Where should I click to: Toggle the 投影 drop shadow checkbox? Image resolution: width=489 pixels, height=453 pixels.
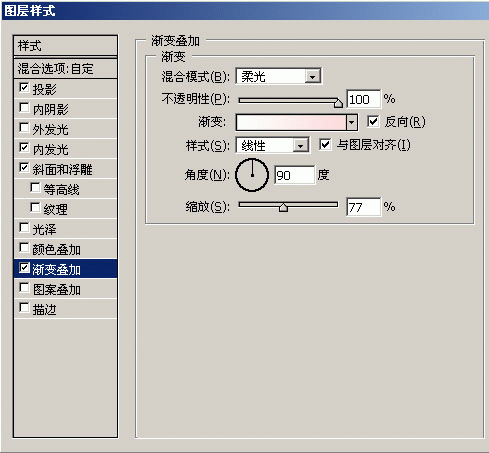coord(24,88)
